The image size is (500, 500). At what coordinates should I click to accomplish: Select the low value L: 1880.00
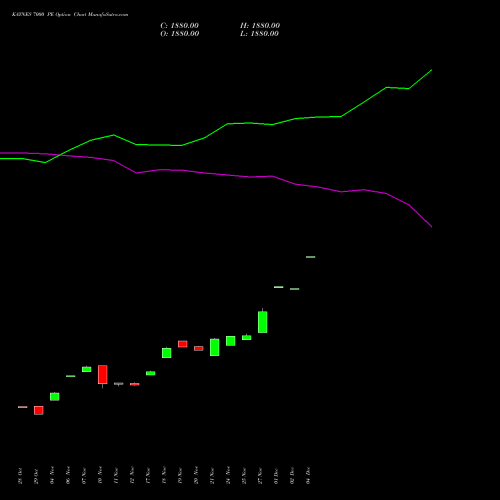pos(259,34)
